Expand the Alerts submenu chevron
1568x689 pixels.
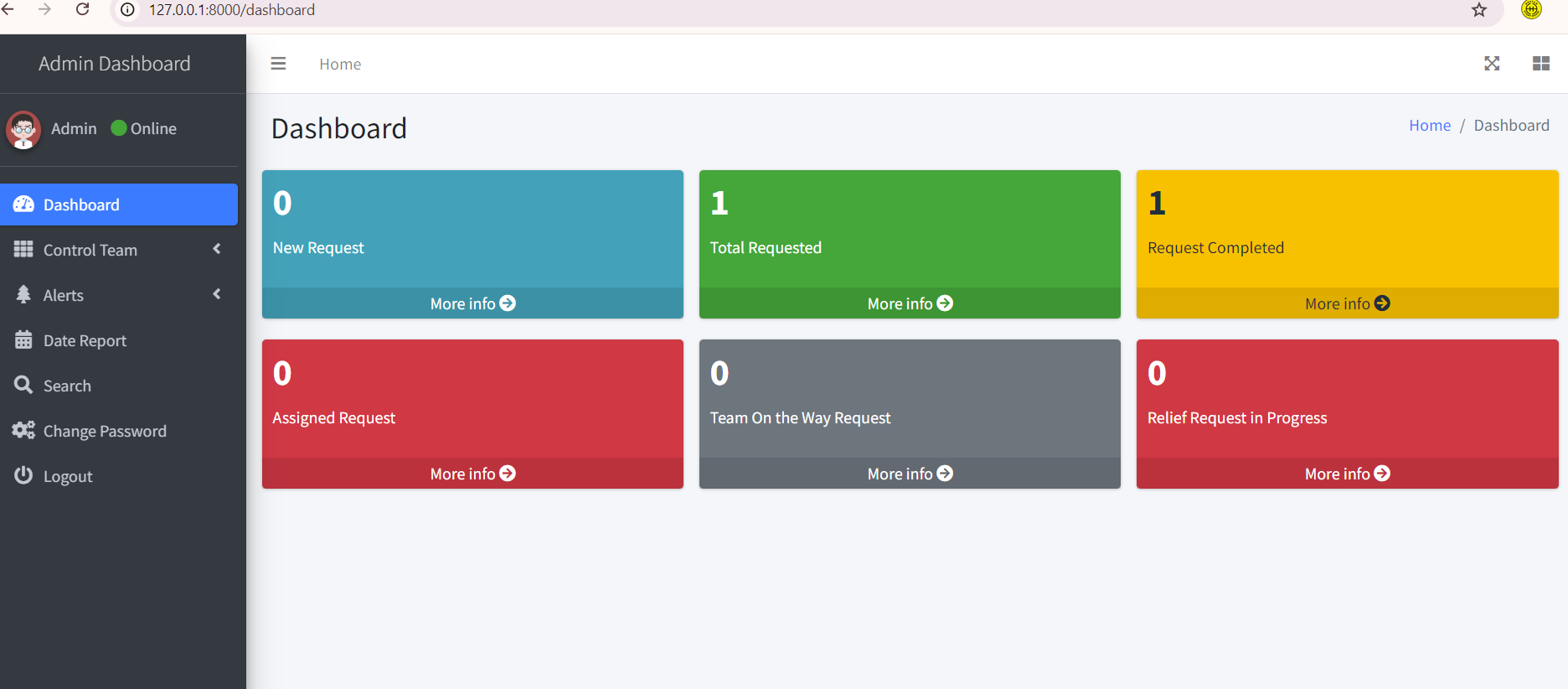[217, 294]
